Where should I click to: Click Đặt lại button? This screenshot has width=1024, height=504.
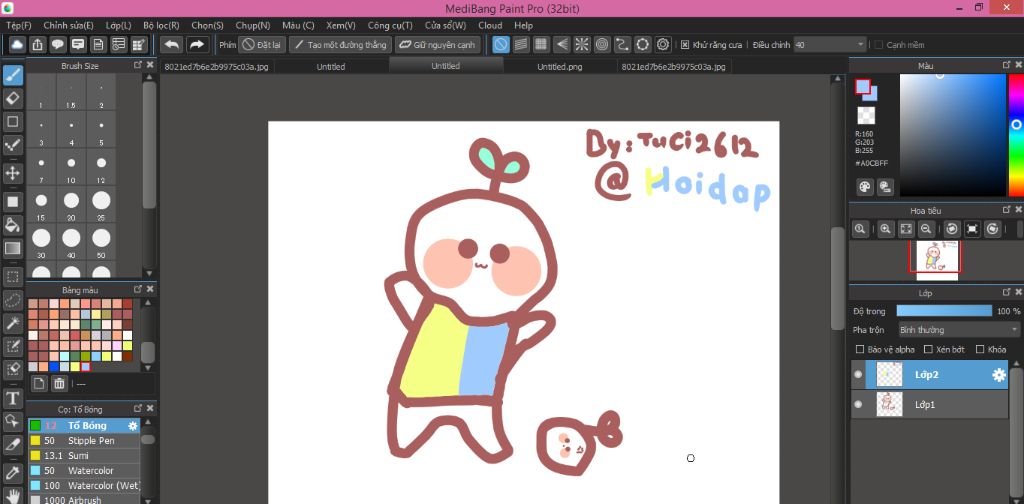tap(261, 45)
